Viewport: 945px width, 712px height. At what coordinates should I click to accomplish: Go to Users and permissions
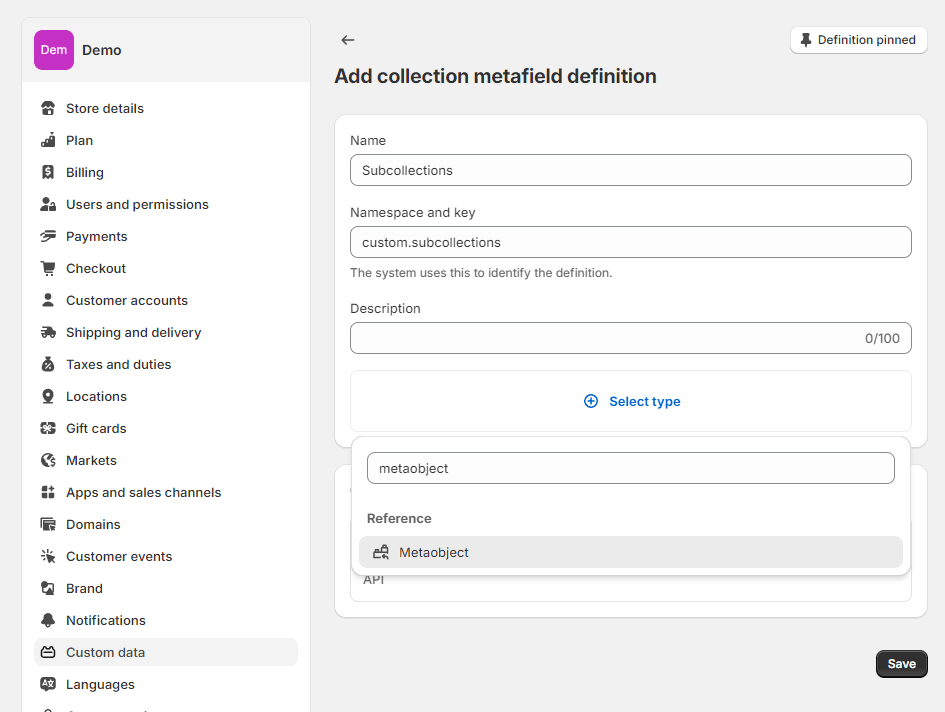pyautogui.click(x=137, y=204)
